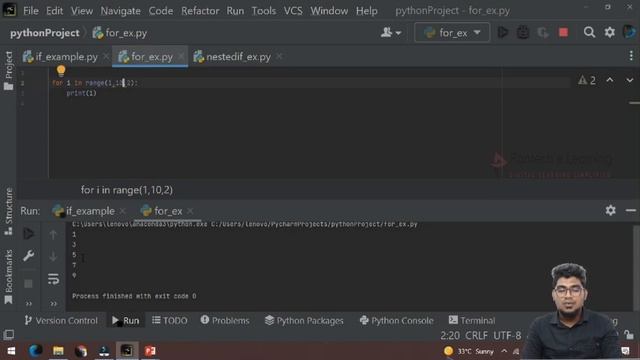Stop the process with red square
640x360 pixels.
(563, 32)
